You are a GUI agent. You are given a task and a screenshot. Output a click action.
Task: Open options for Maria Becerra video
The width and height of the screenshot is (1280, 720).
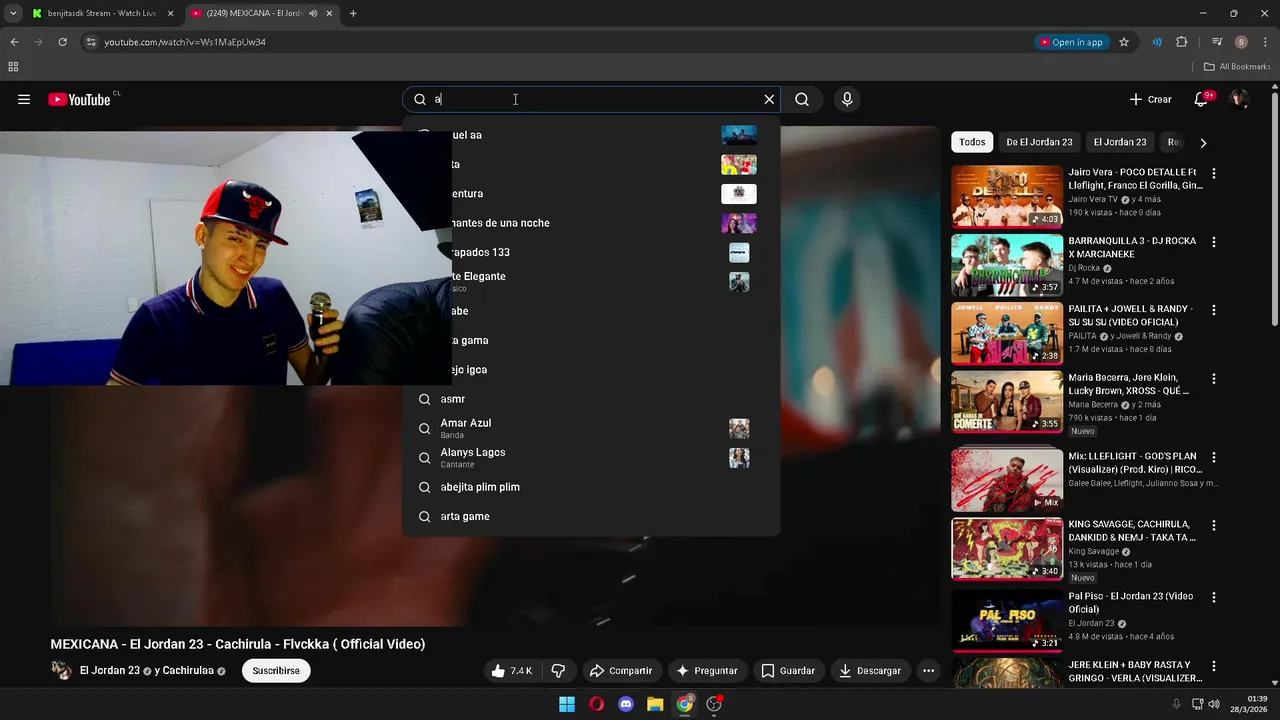click(1214, 379)
